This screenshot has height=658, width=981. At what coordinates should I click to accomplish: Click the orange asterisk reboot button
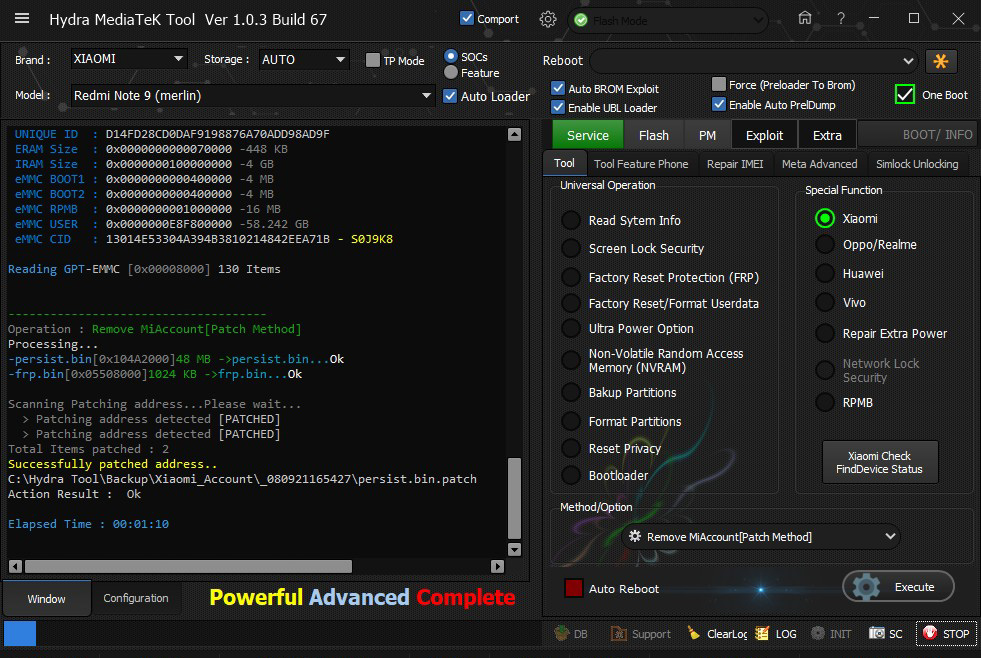[940, 61]
